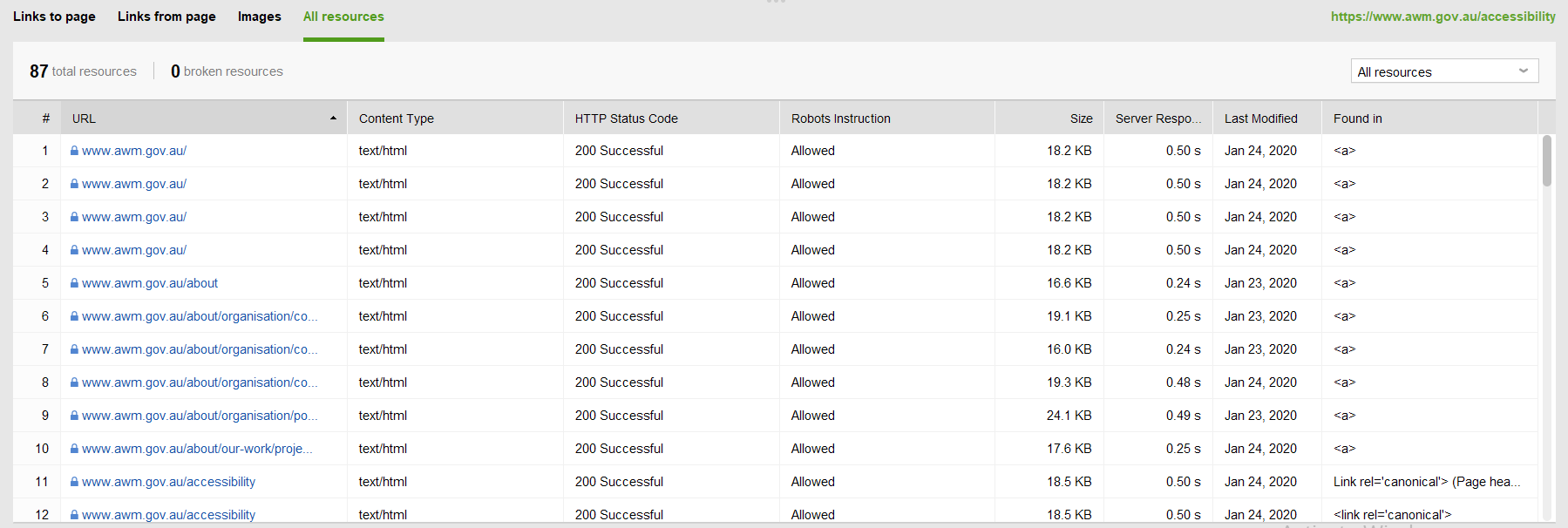1568x528 pixels.
Task: Click Jan 24, 2020 in row 8
Action: point(1260,382)
